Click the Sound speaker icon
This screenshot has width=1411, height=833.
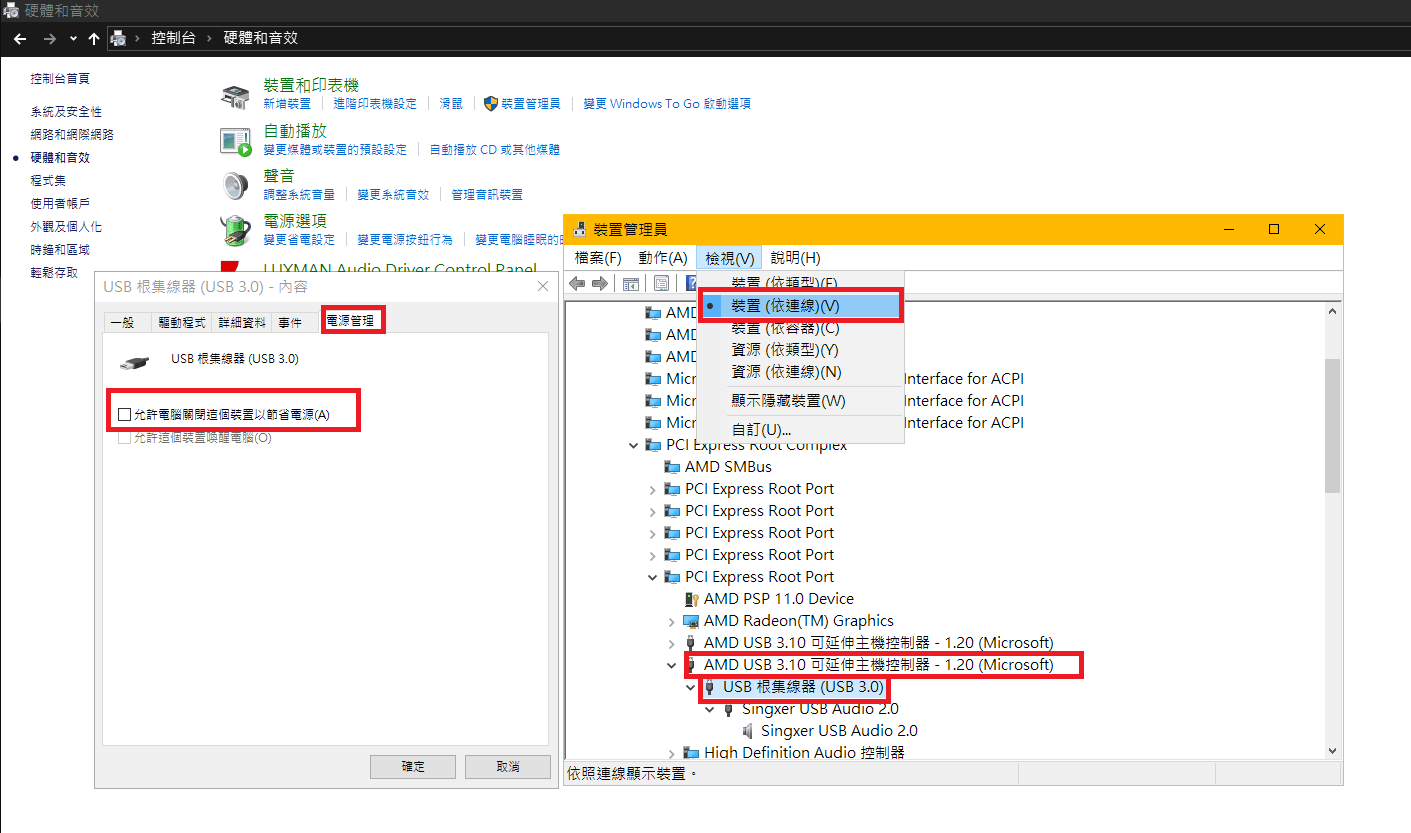pos(235,186)
